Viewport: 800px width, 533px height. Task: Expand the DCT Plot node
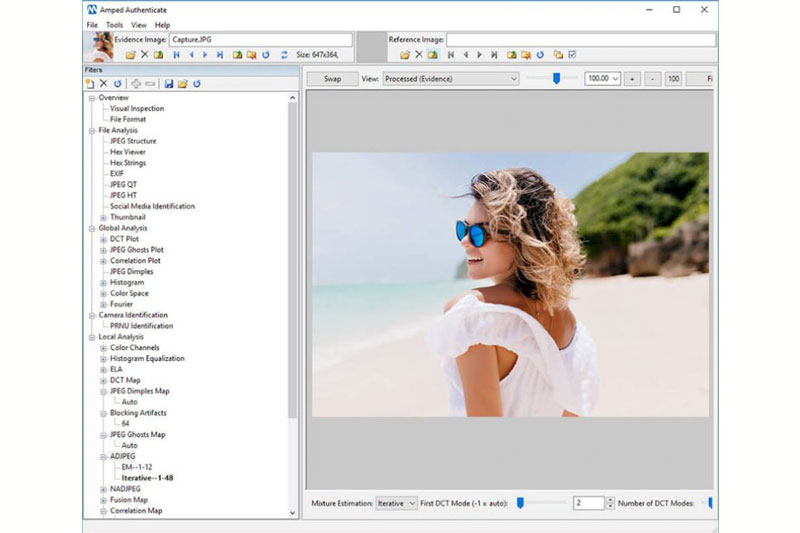click(x=104, y=239)
